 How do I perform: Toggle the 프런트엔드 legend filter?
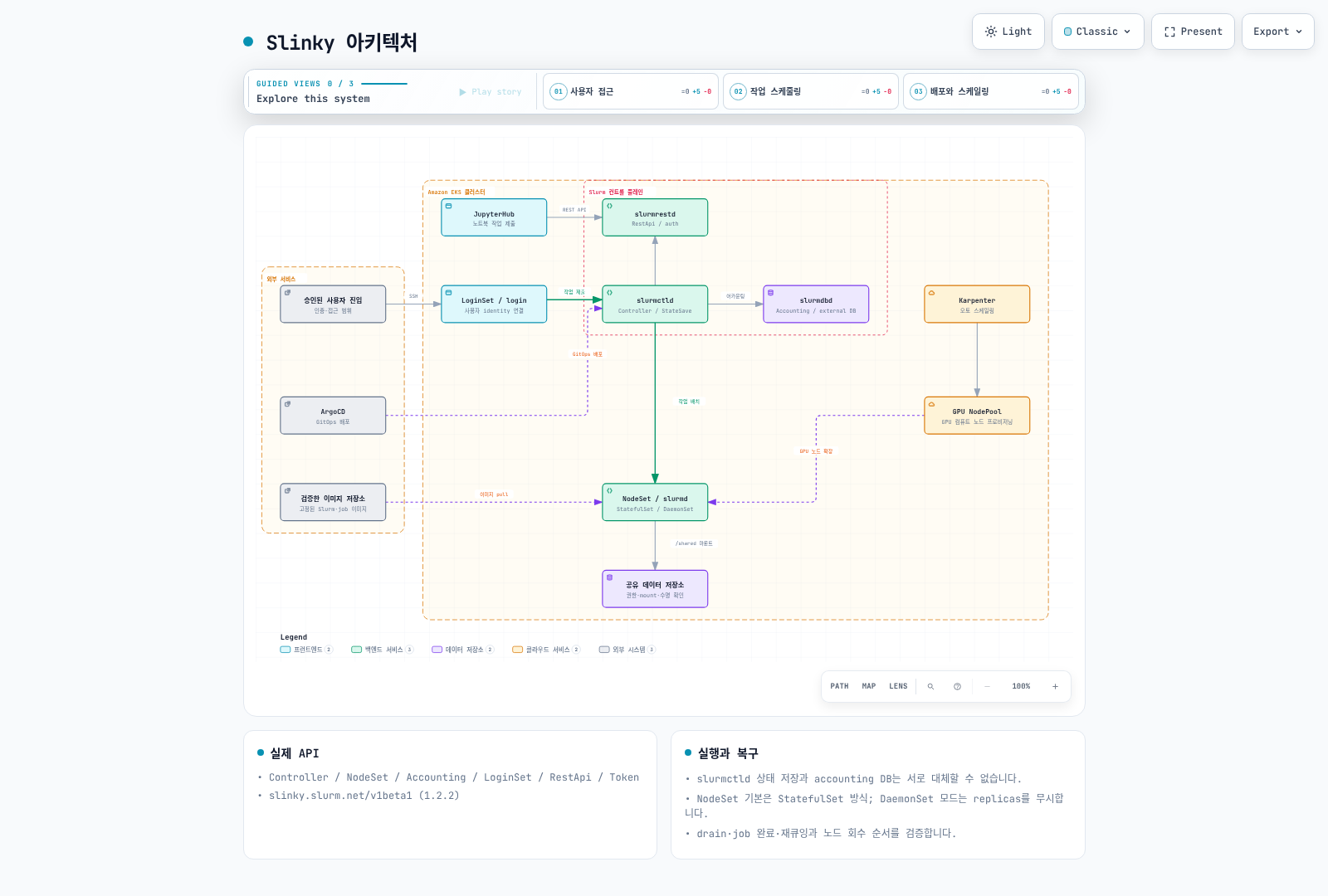click(x=306, y=650)
